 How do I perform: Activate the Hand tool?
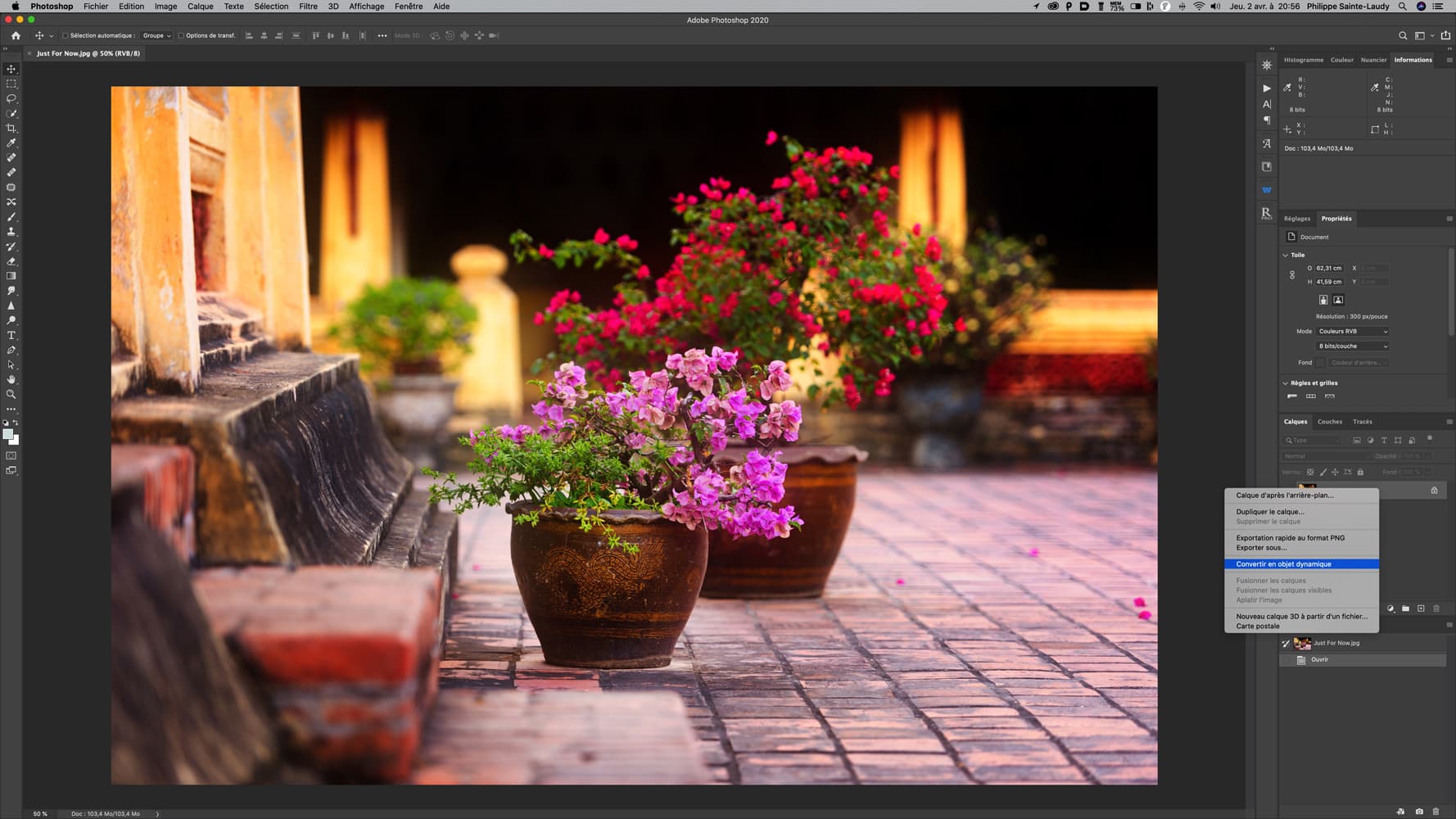coord(11,380)
